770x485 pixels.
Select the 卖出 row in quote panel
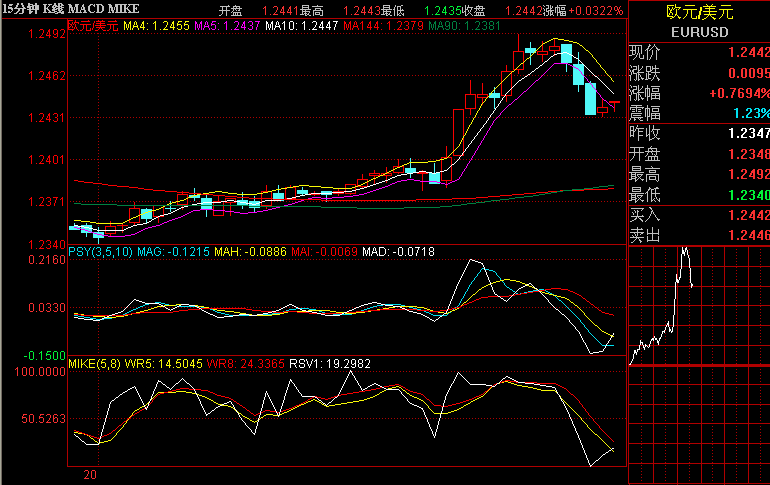pyautogui.click(x=699, y=236)
